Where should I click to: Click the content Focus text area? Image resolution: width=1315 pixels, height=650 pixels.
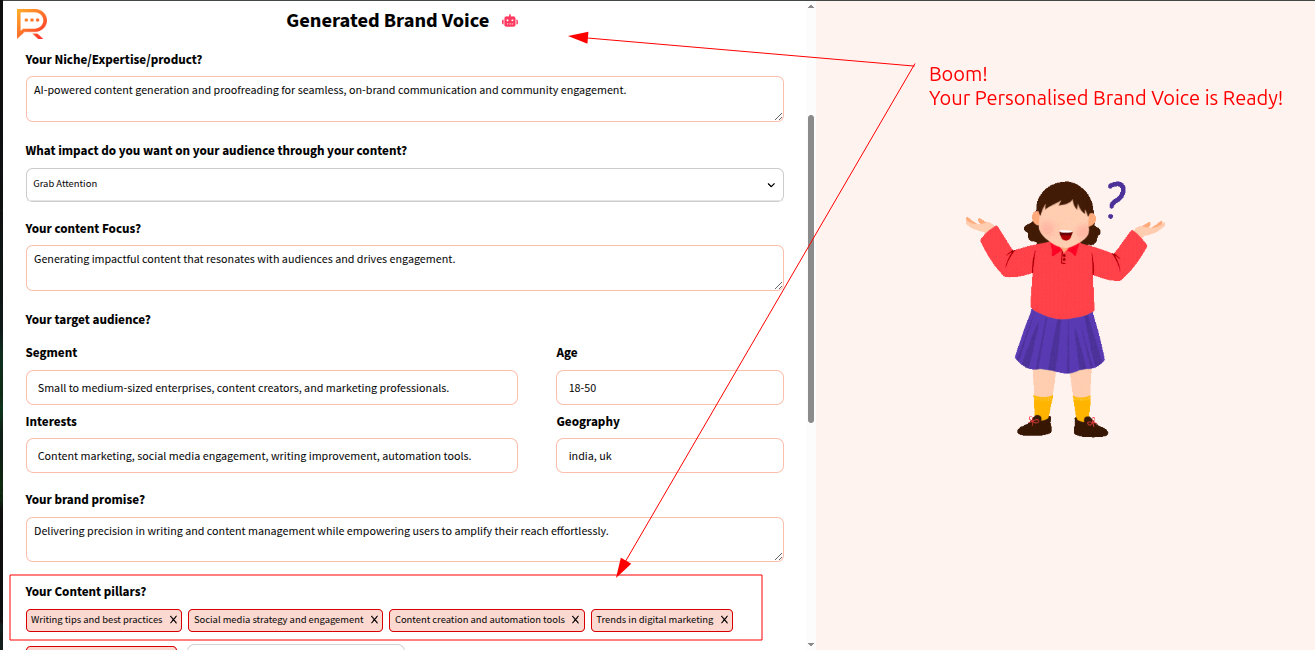404,268
